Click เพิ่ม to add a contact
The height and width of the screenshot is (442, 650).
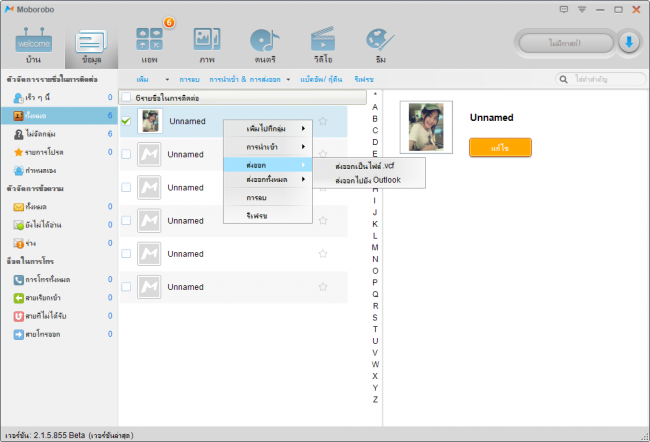[143, 79]
